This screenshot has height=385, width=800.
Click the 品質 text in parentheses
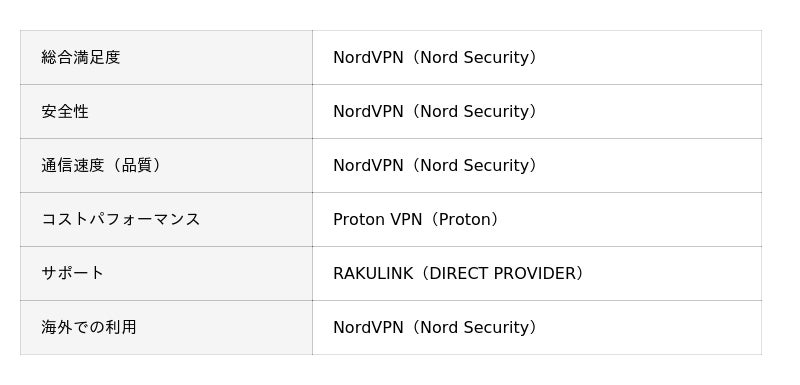136,166
